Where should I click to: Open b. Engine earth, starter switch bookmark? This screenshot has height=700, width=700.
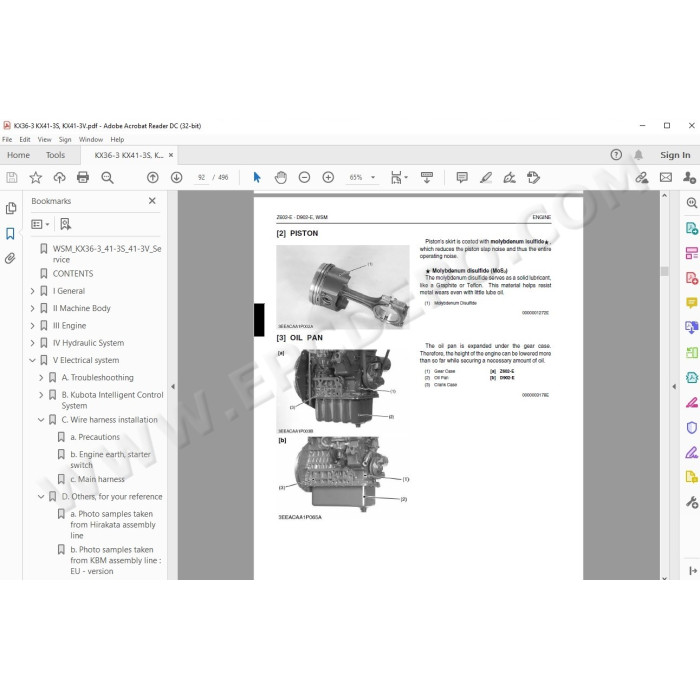click(x=110, y=460)
